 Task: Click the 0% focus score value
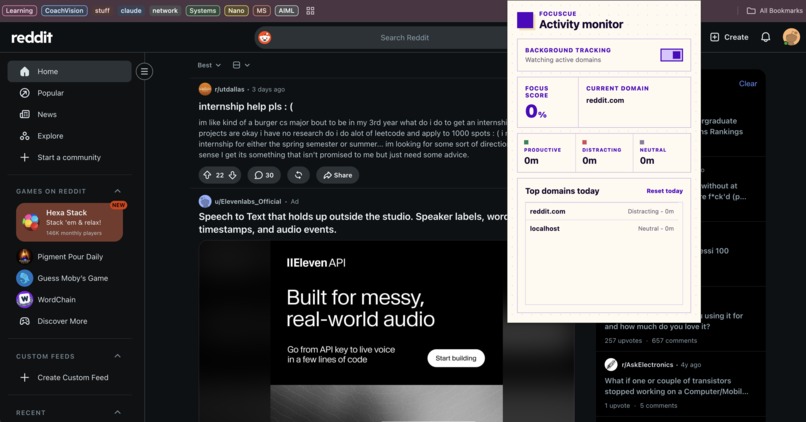536,111
